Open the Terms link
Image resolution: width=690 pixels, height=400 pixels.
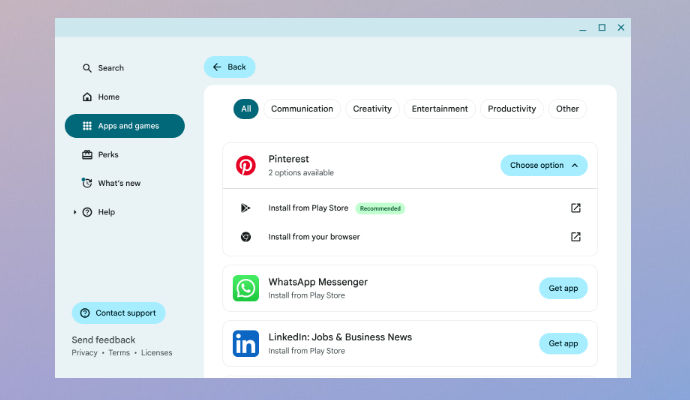(x=119, y=353)
